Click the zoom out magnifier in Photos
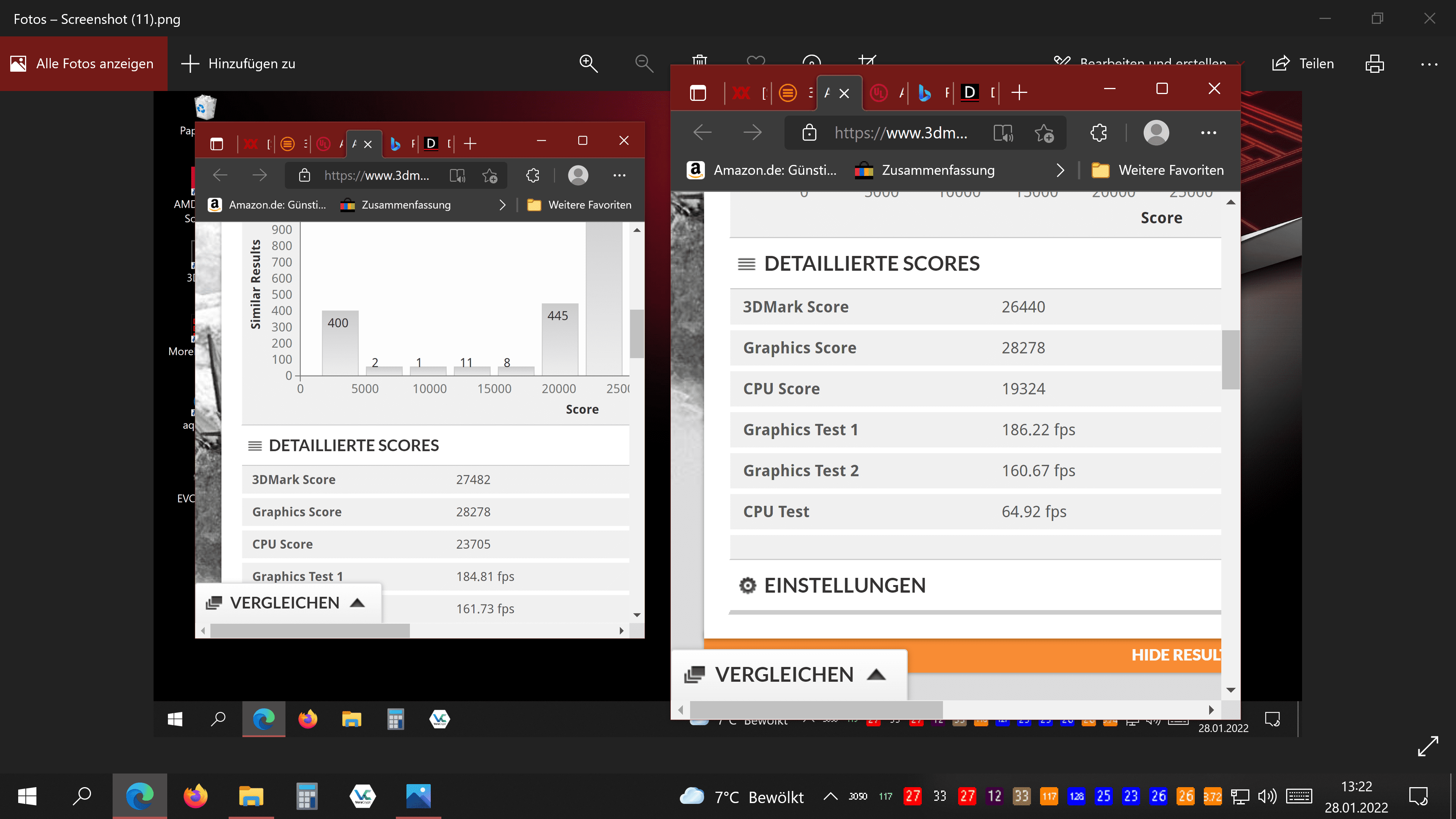 (x=644, y=63)
